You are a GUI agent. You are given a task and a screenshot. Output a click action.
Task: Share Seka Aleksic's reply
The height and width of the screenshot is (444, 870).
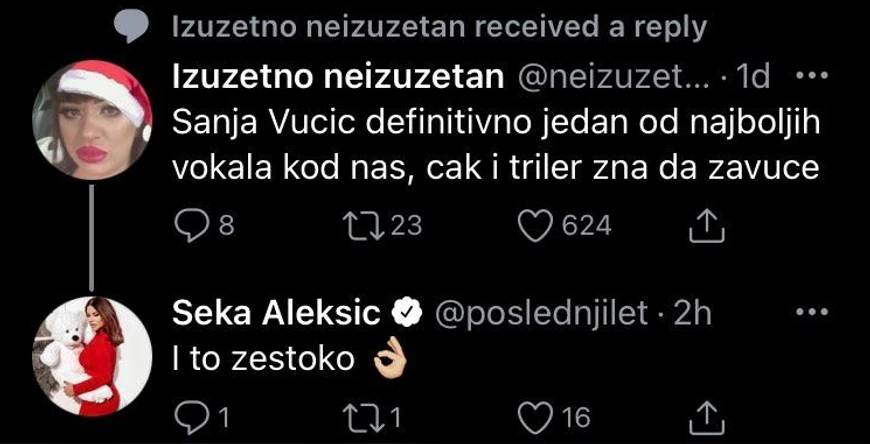pyautogui.click(x=707, y=416)
